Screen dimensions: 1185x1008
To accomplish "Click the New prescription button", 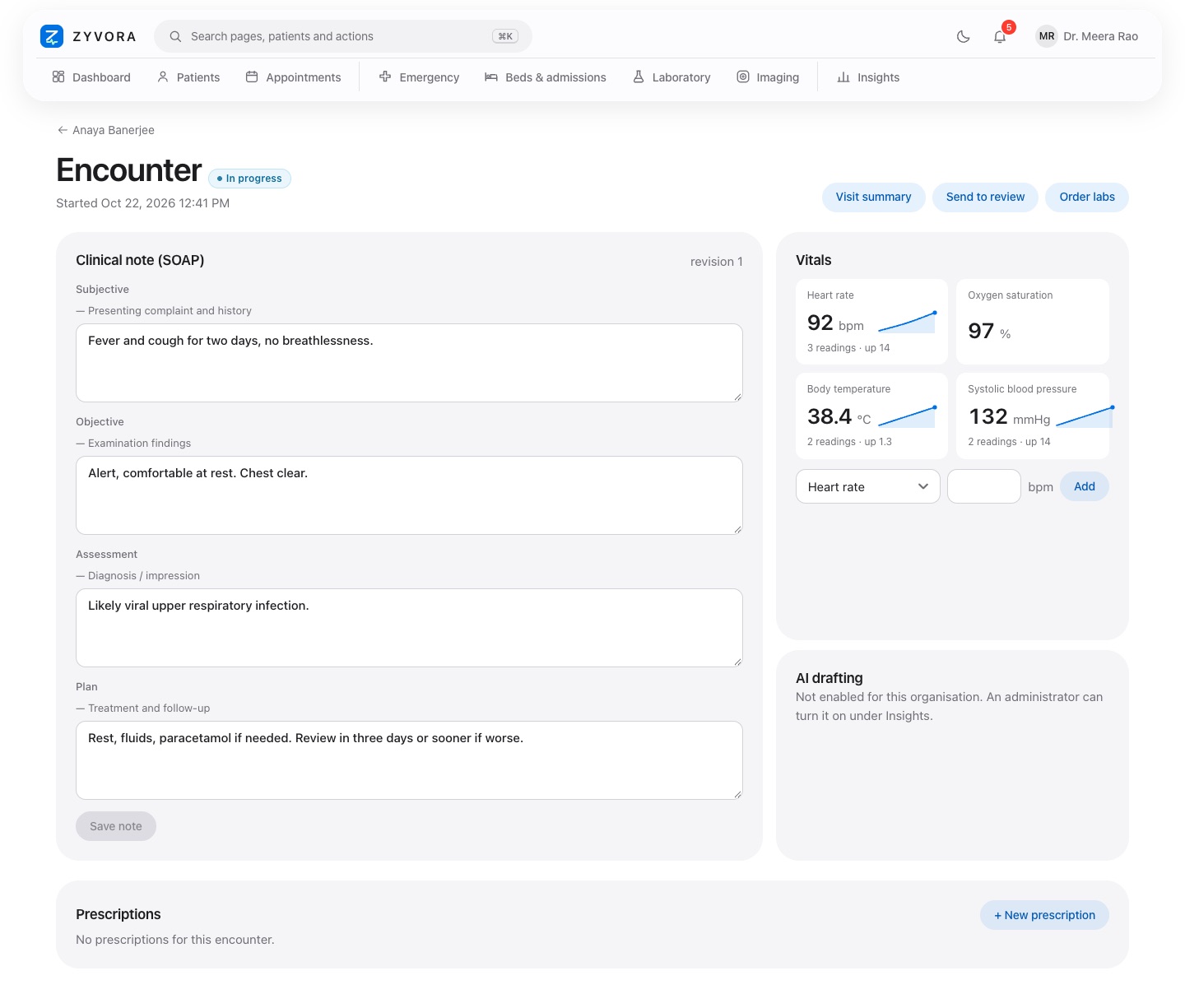I will [x=1044, y=915].
